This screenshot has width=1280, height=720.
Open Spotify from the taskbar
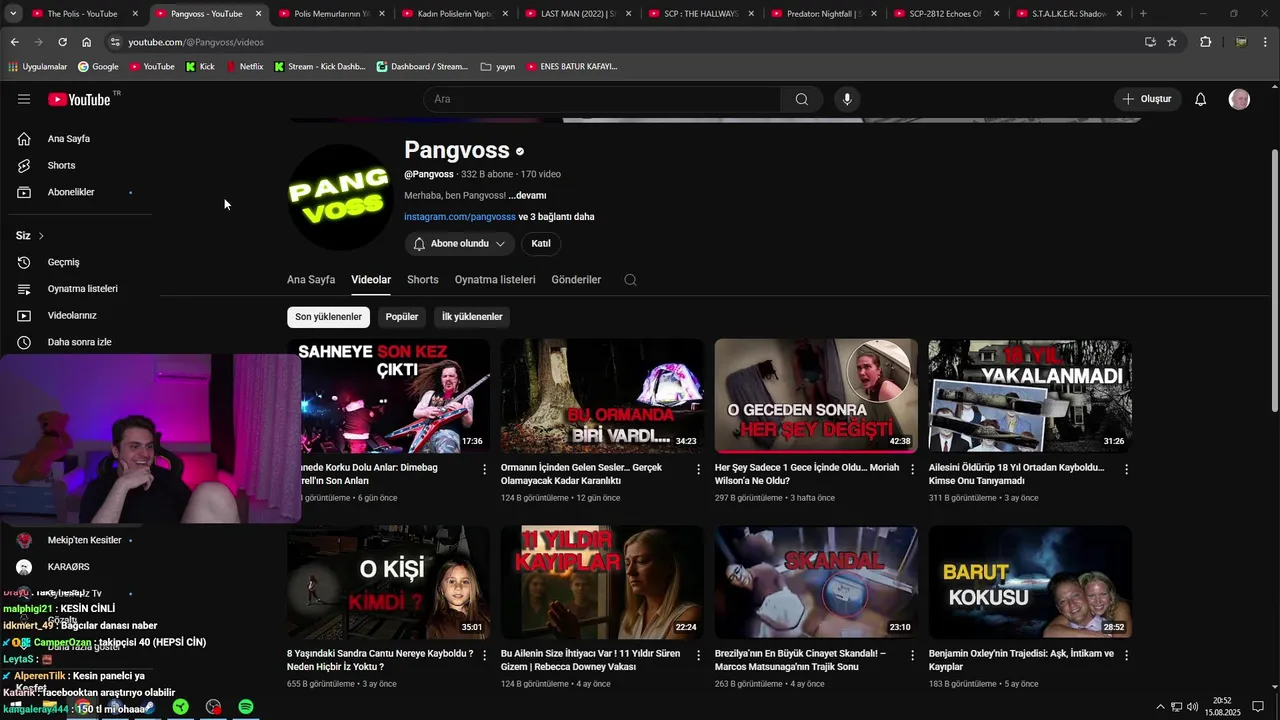246,707
